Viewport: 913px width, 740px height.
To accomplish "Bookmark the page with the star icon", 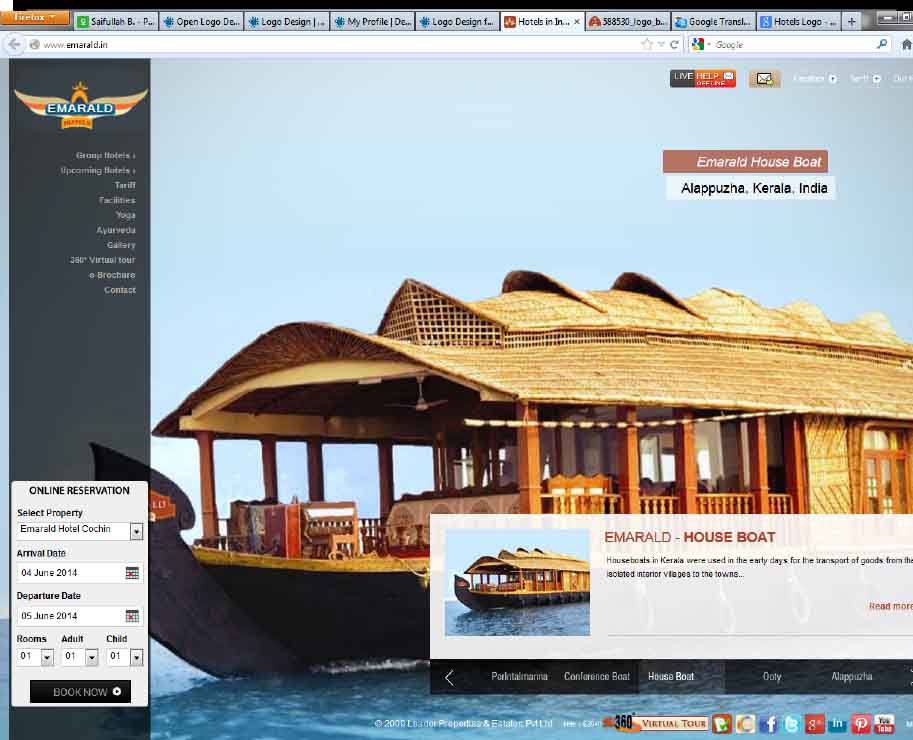I will pos(646,44).
